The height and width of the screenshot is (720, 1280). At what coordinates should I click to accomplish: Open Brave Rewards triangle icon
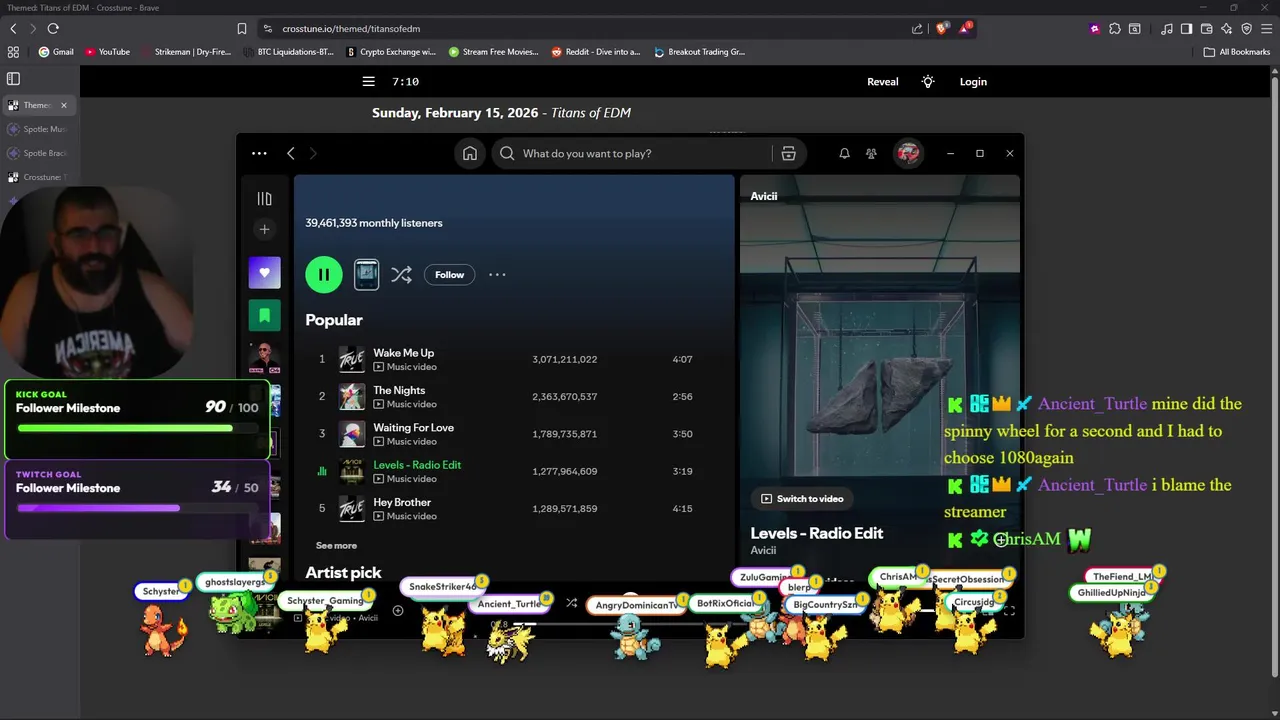click(x=965, y=28)
